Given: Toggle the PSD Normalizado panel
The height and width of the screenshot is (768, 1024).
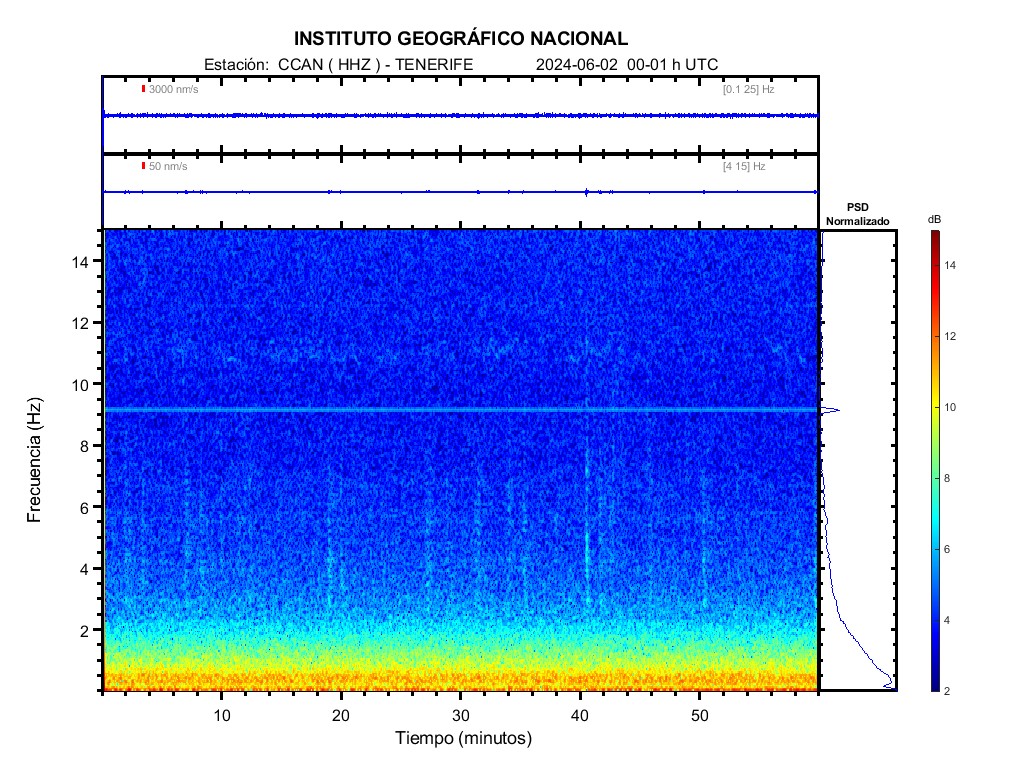Looking at the screenshot, I should click(858, 460).
